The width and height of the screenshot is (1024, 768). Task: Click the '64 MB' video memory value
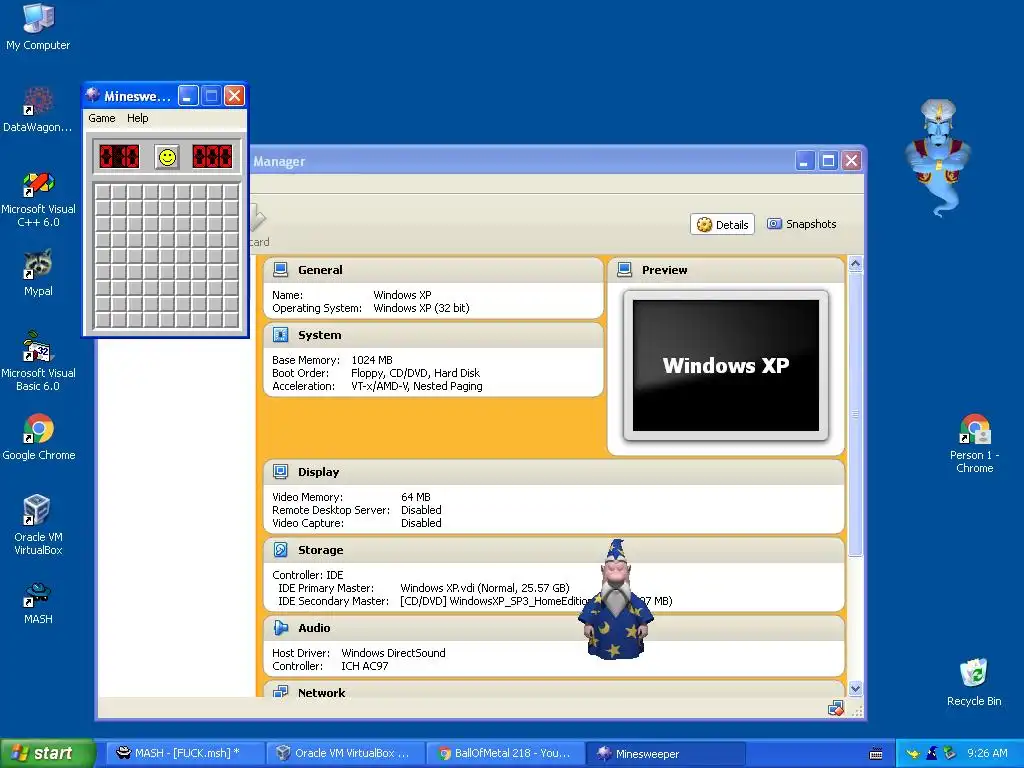tap(415, 497)
